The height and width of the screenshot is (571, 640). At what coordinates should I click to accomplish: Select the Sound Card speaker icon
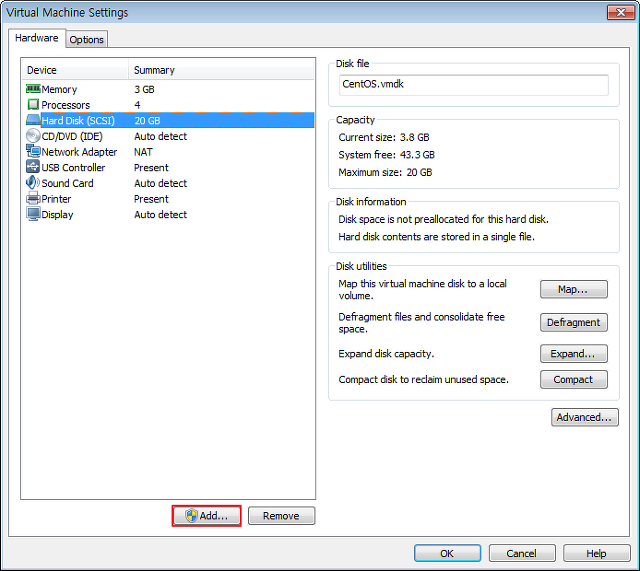pos(33,183)
